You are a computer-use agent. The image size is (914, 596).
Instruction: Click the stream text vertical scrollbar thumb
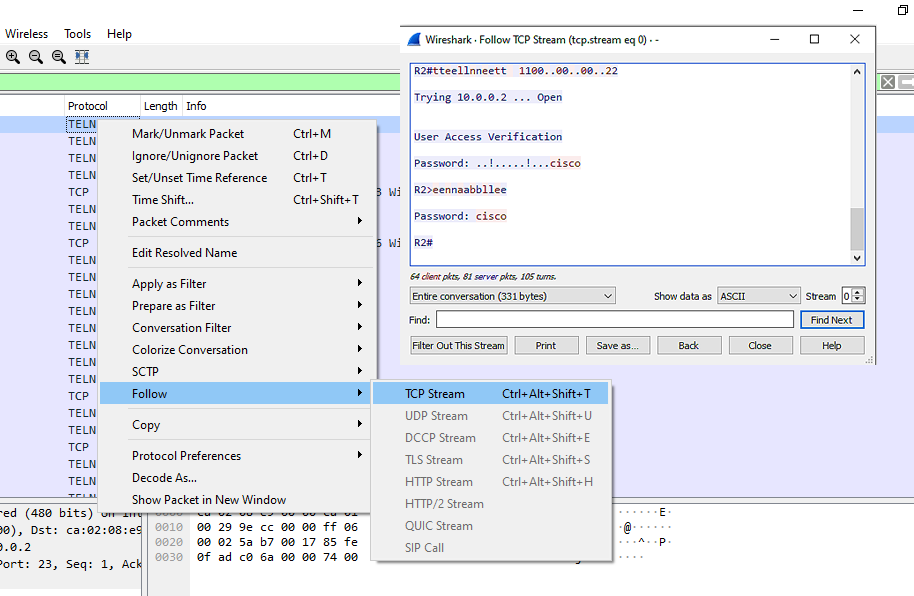856,229
